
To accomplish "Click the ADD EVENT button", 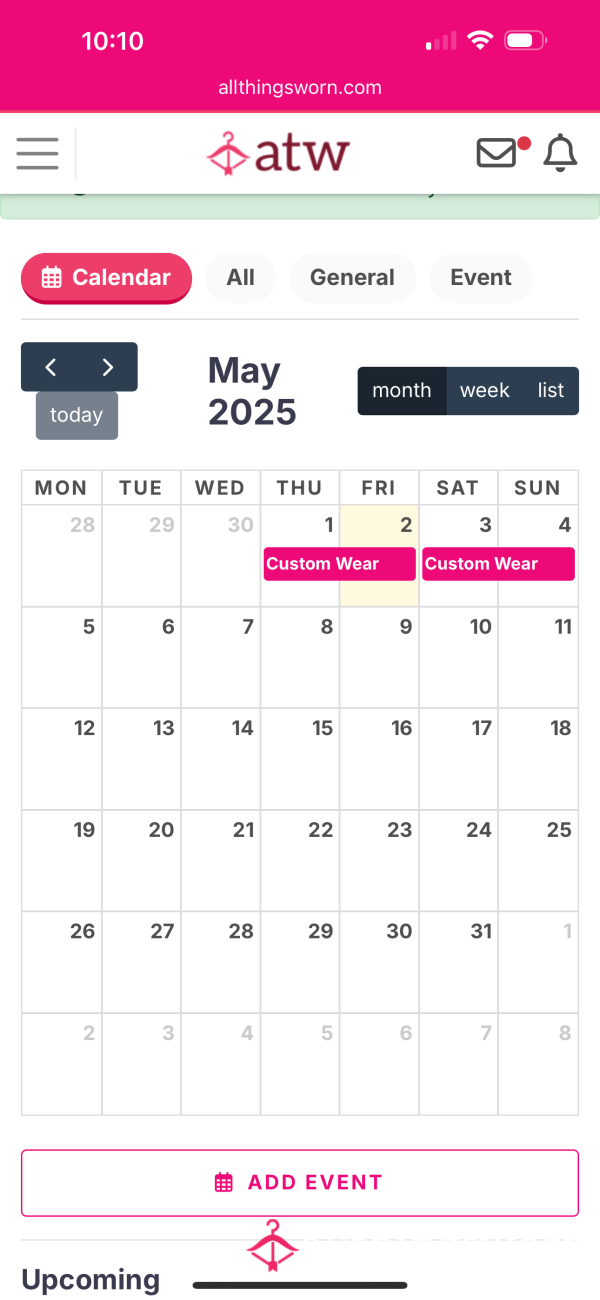I will [x=300, y=1183].
